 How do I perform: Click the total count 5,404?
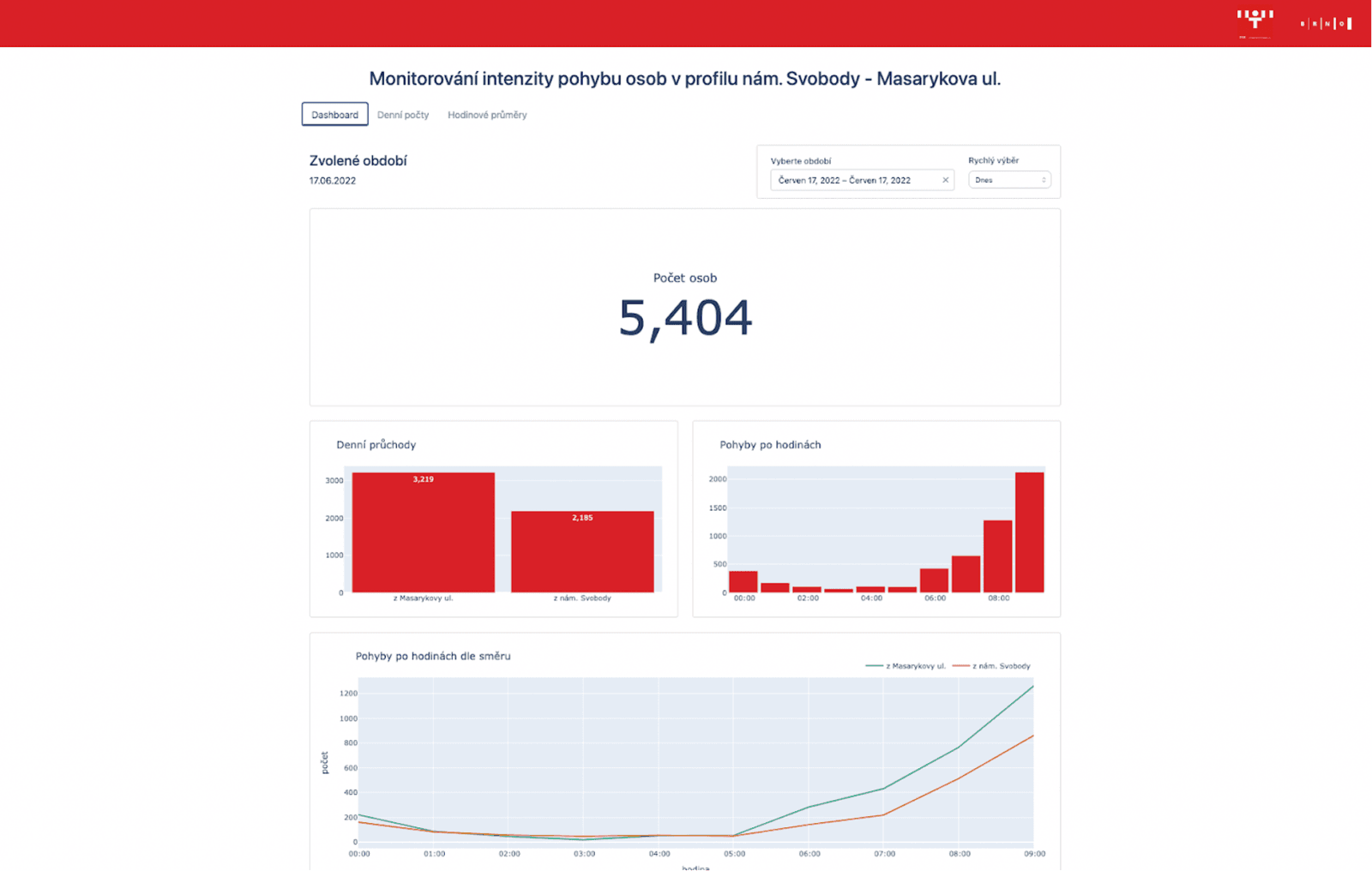pos(685,318)
